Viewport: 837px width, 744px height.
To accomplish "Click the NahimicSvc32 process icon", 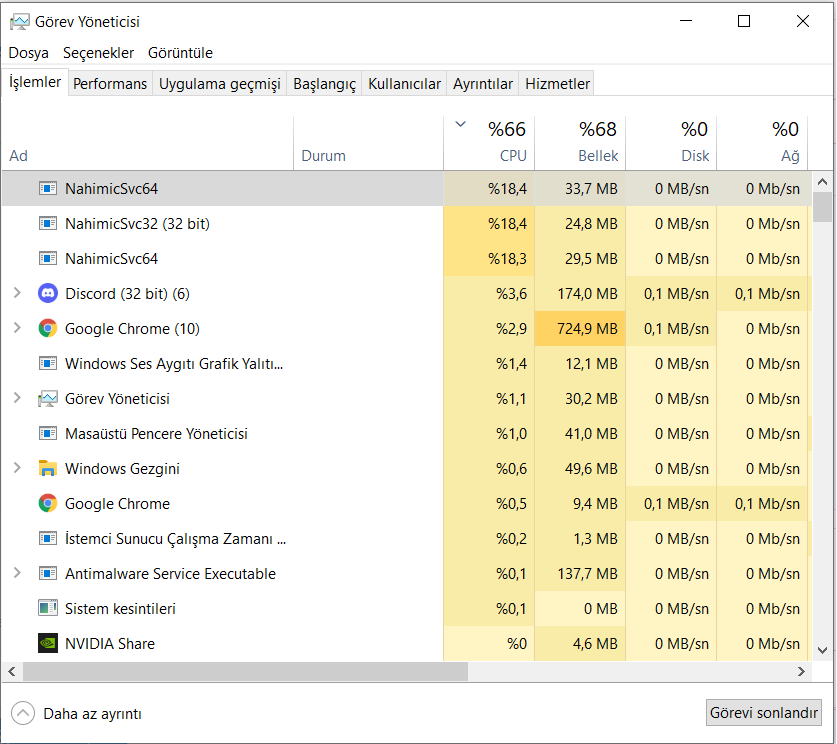I will point(47,224).
